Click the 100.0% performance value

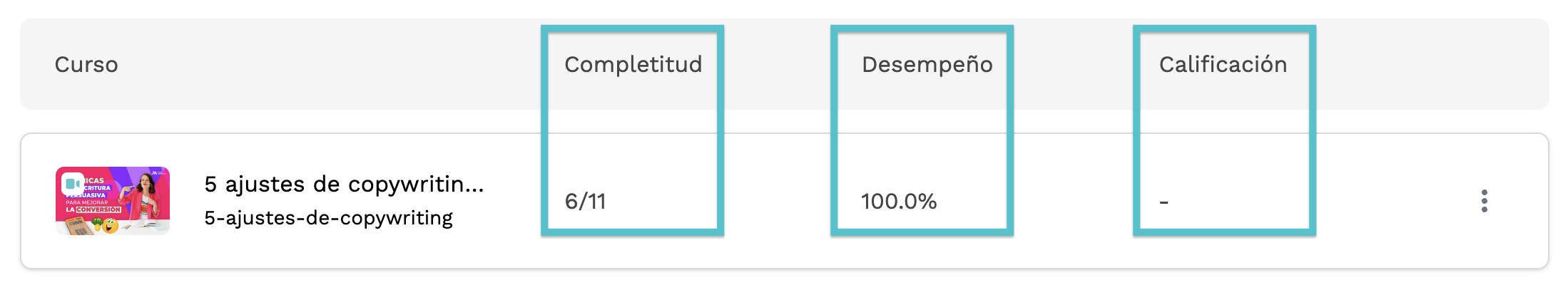(x=899, y=201)
